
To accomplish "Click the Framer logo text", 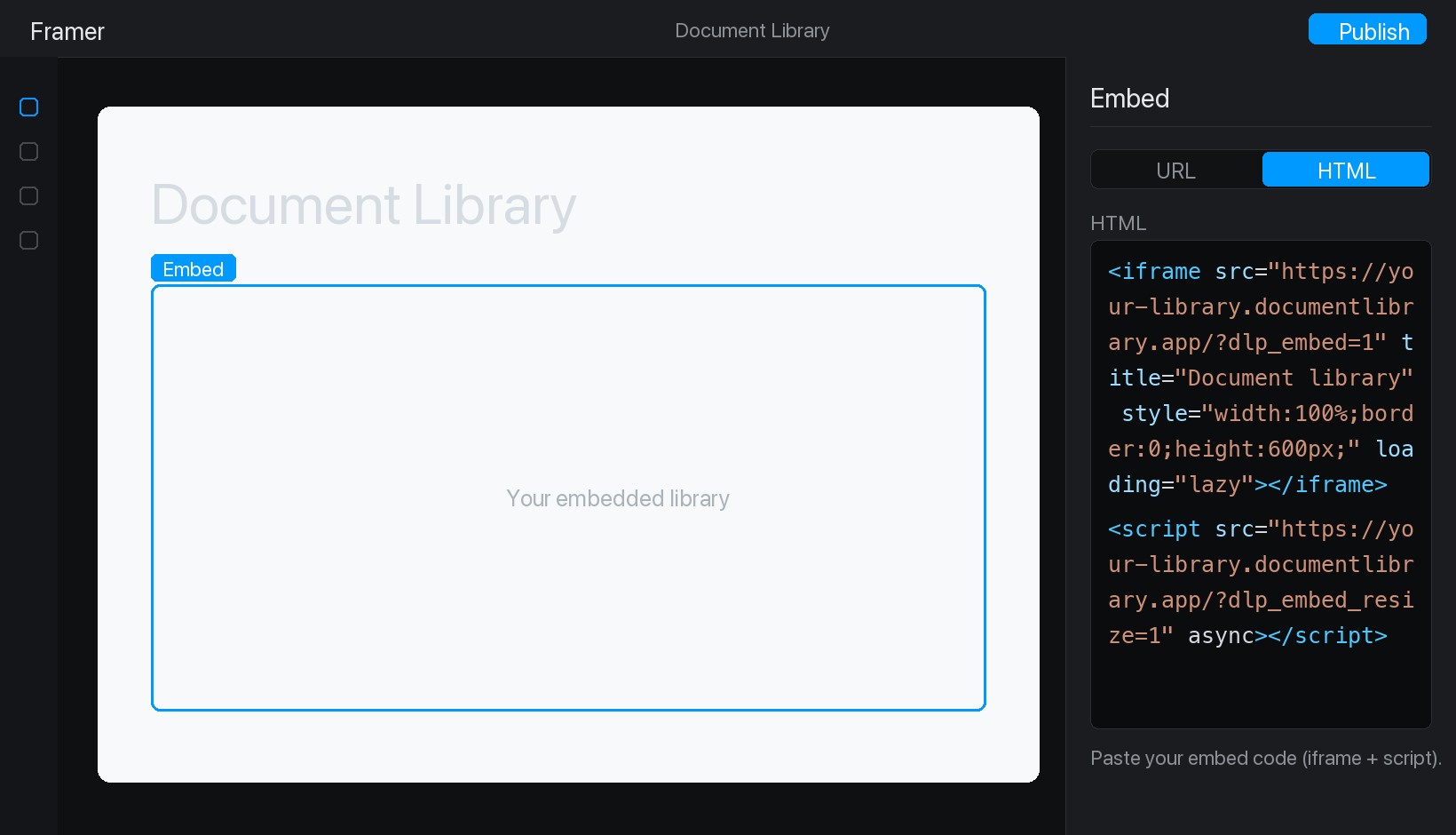I will tap(67, 31).
